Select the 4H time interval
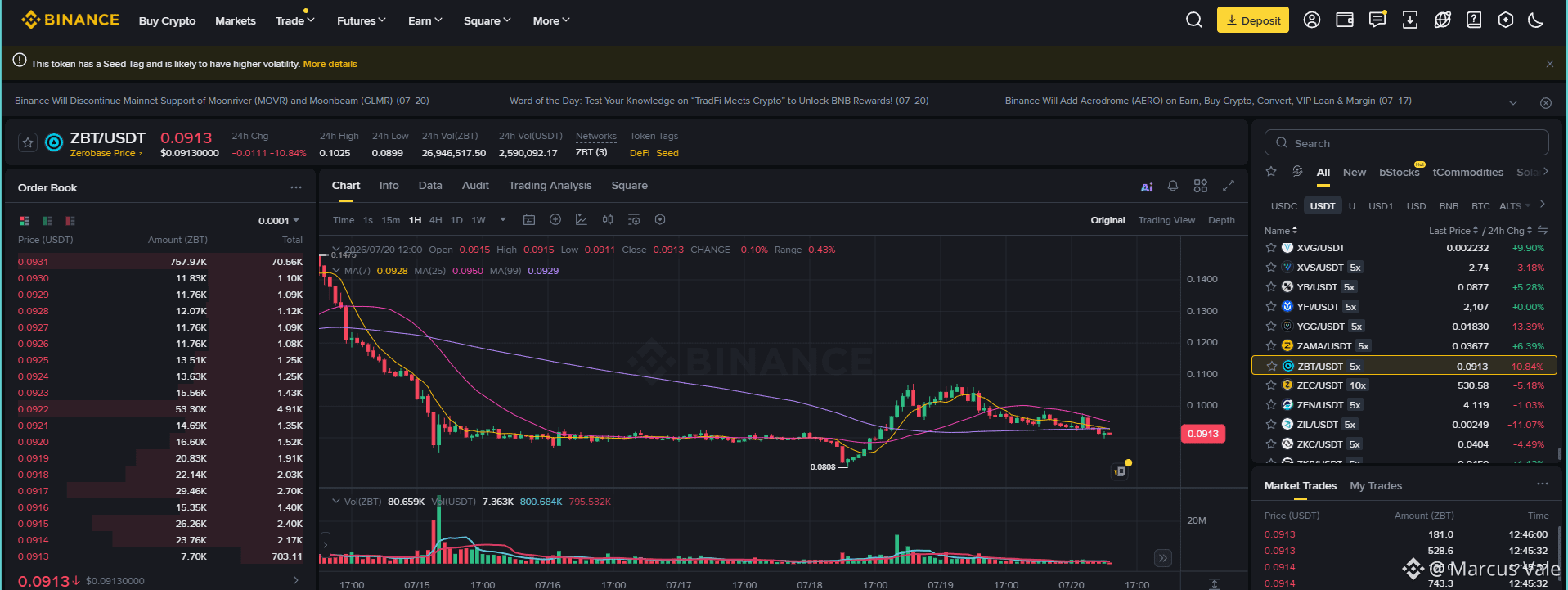The width and height of the screenshot is (1568, 590). coord(436,220)
